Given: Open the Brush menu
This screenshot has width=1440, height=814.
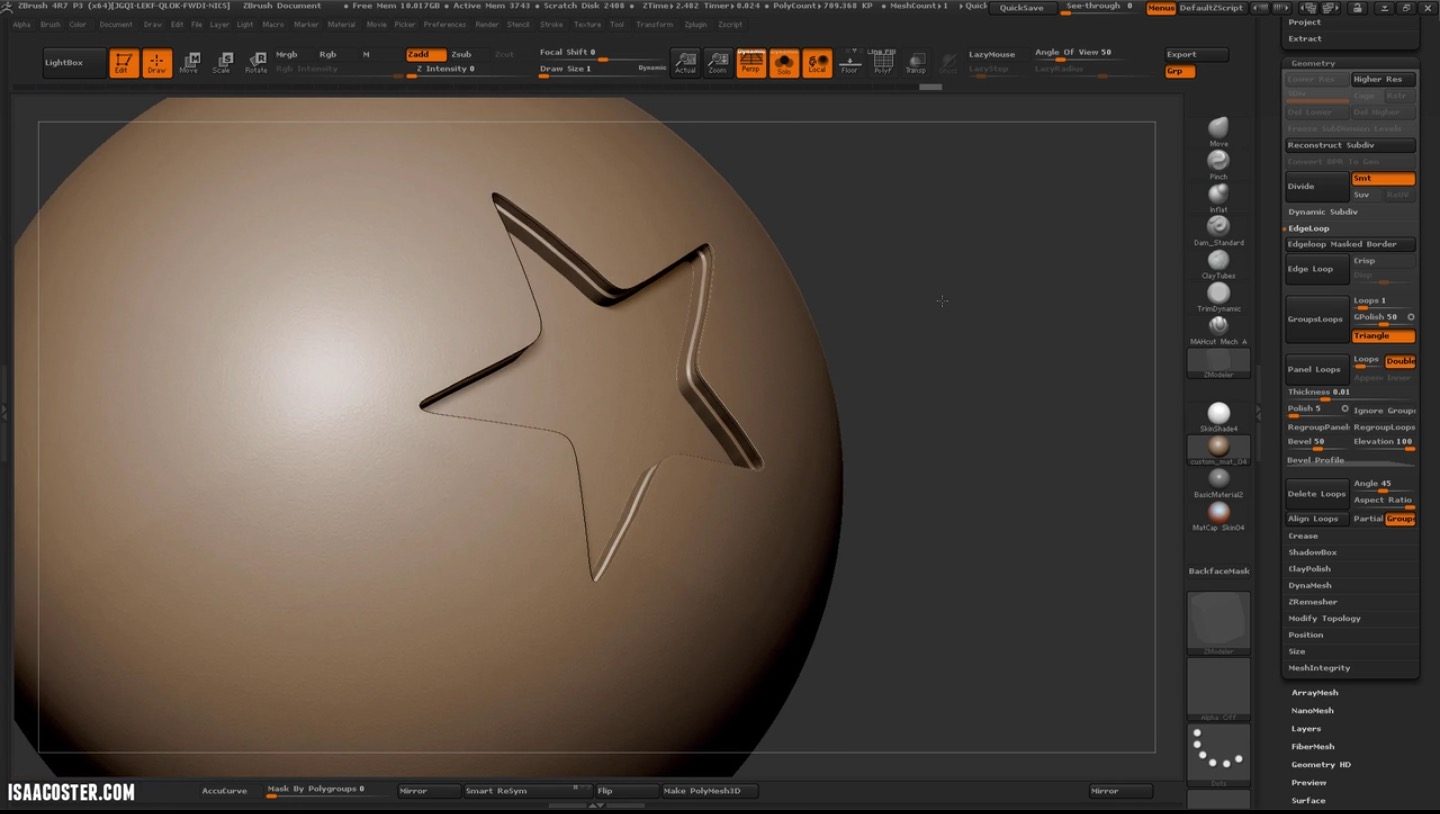Looking at the screenshot, I should click(x=50, y=24).
